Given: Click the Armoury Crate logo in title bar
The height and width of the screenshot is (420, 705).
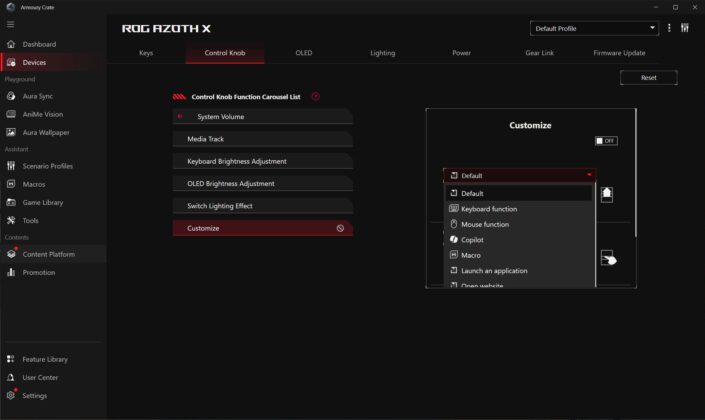Looking at the screenshot, I should (x=10, y=7).
